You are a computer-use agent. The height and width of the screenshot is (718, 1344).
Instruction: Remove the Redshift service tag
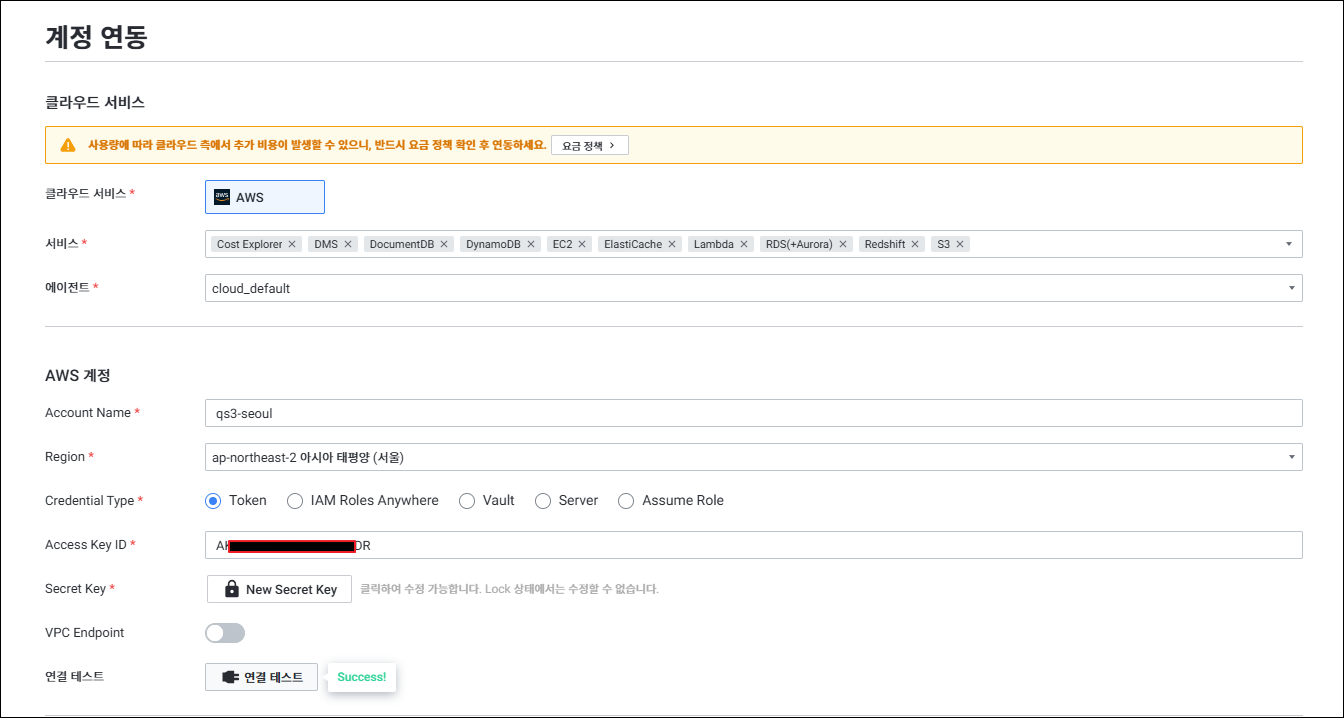(915, 244)
